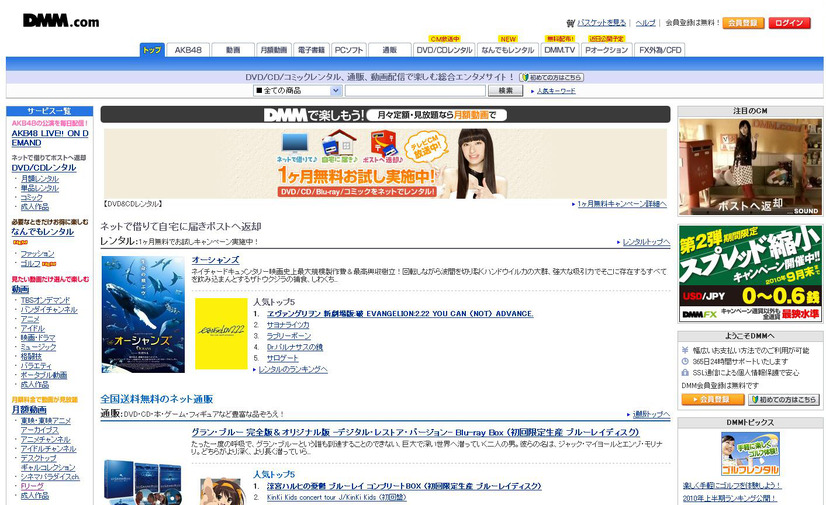Image resolution: width=826 pixels, height=505 pixels.
Task: Play the featured CM video thumbnail
Action: (x=750, y=166)
